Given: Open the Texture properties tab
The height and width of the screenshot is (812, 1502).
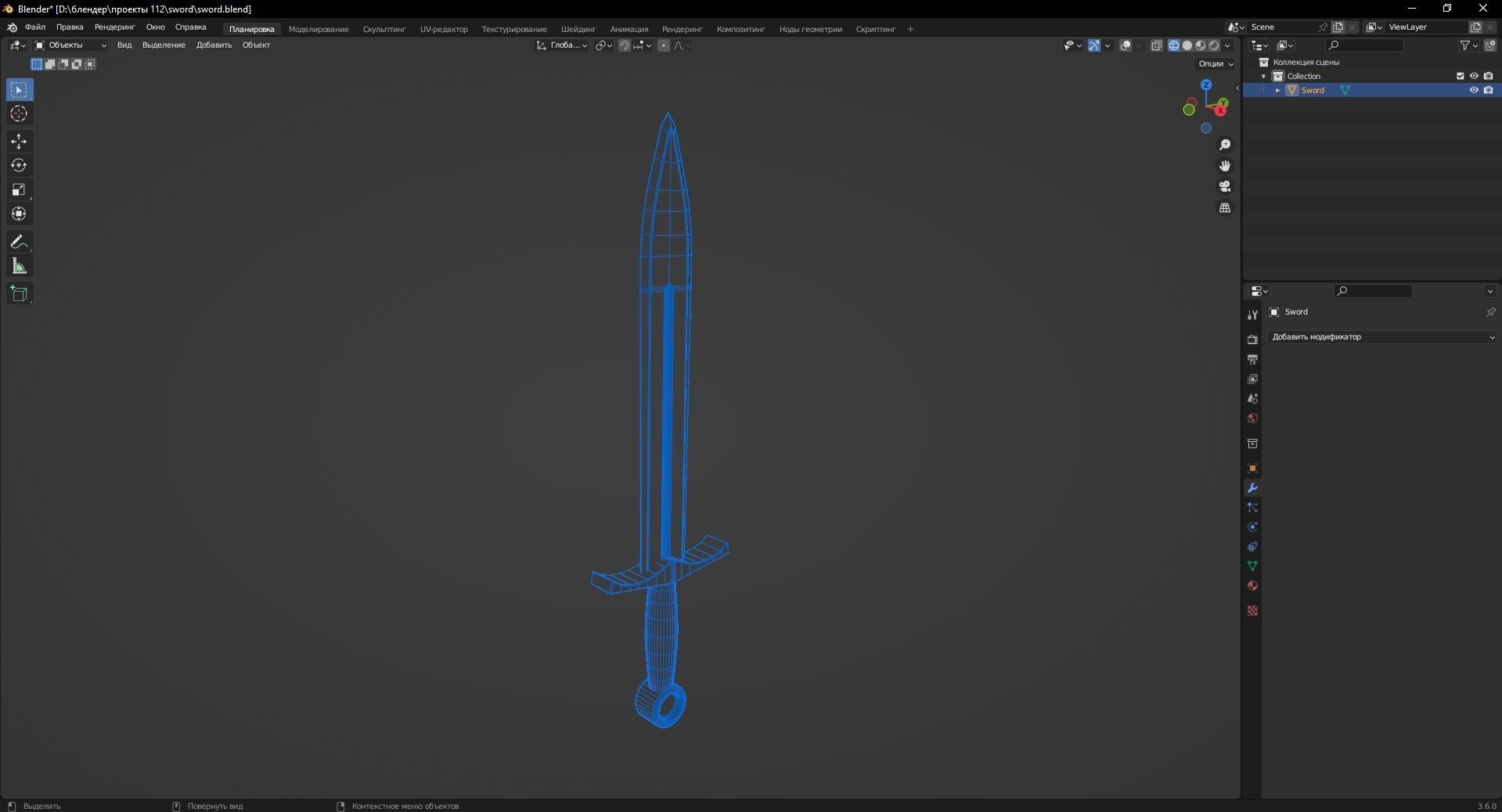Looking at the screenshot, I should tap(1252, 611).
